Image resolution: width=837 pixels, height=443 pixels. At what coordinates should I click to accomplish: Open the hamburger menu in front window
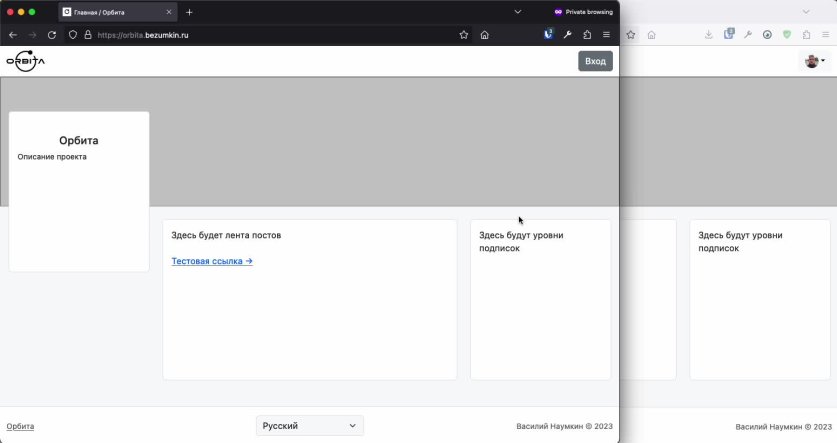(x=606, y=35)
